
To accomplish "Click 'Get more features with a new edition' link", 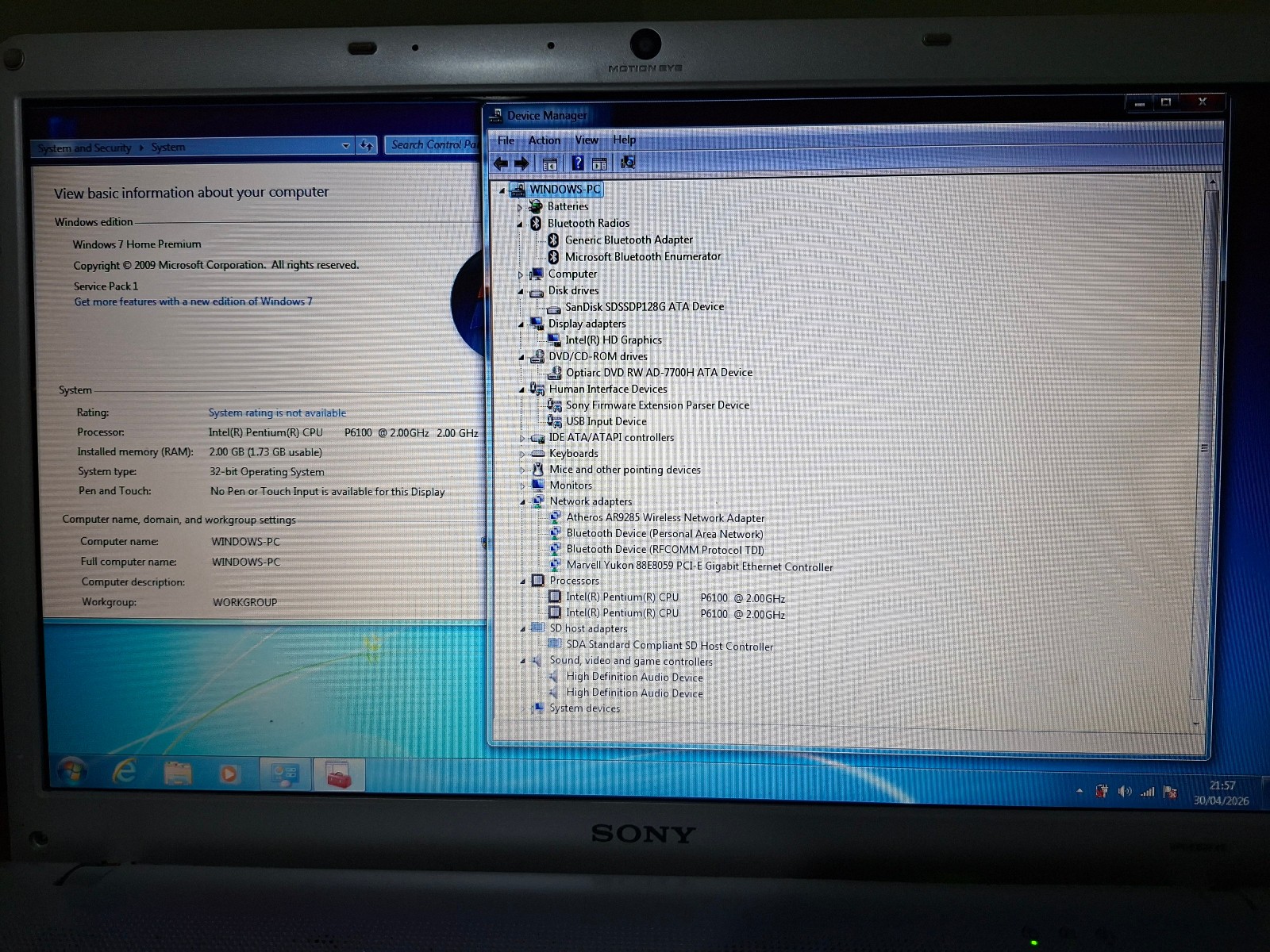I will tap(193, 301).
